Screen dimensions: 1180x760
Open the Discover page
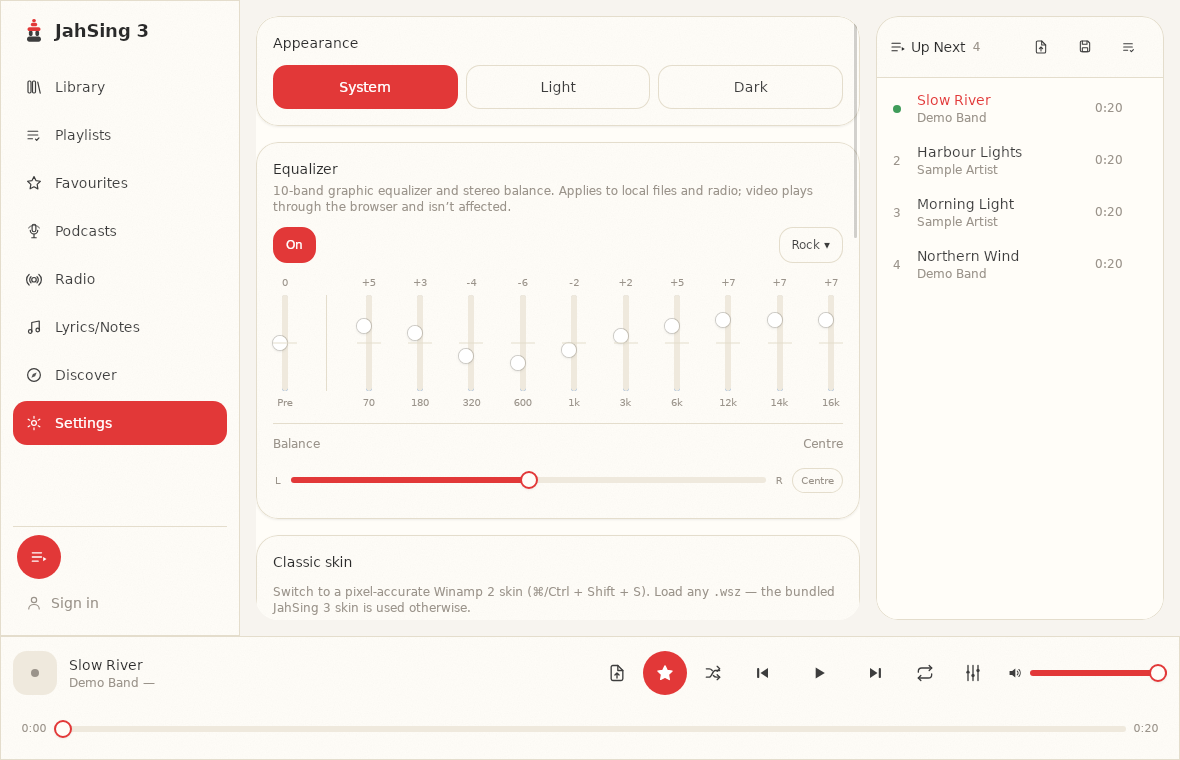(x=120, y=375)
